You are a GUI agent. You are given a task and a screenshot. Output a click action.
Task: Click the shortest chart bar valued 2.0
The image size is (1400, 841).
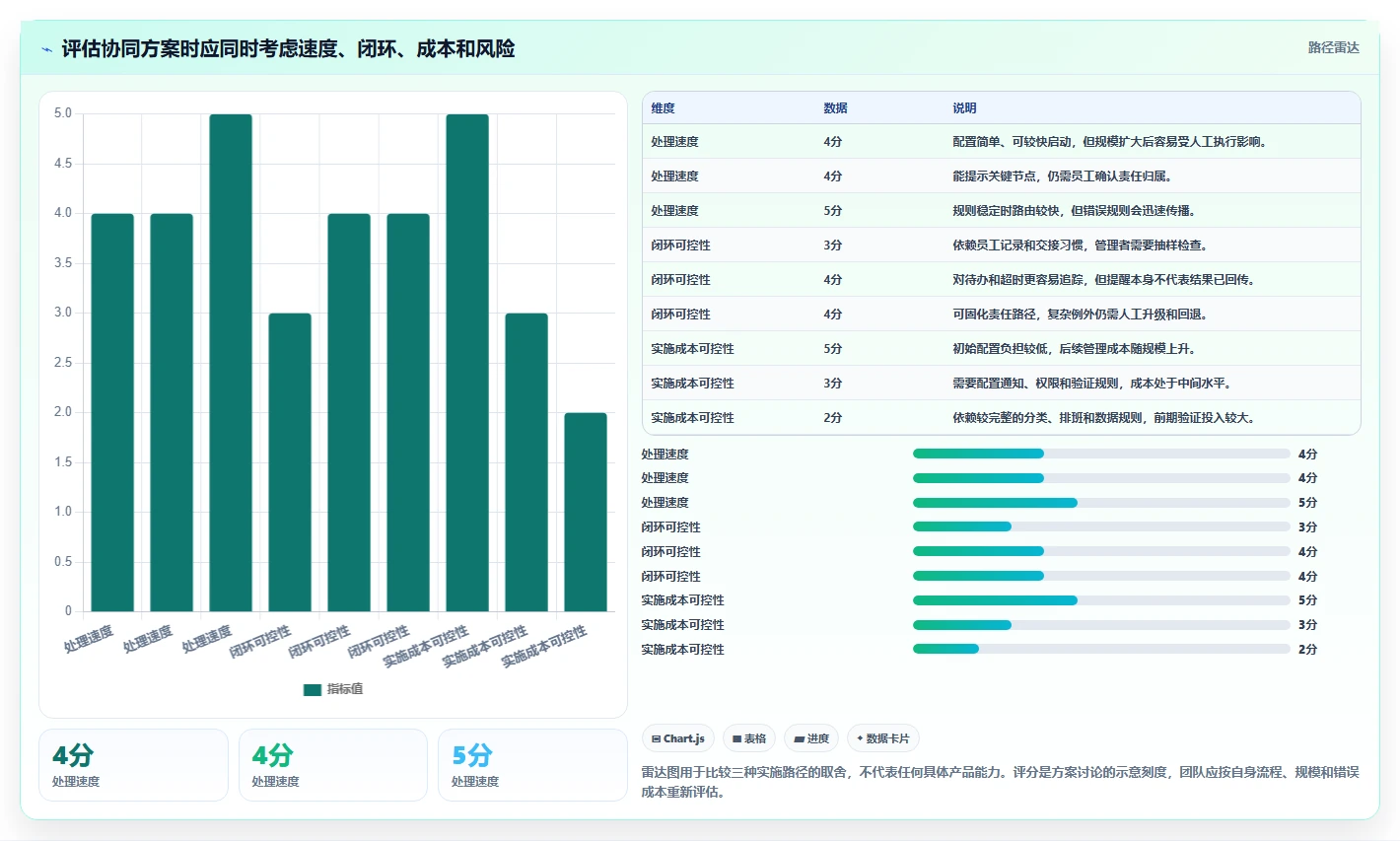point(586,512)
